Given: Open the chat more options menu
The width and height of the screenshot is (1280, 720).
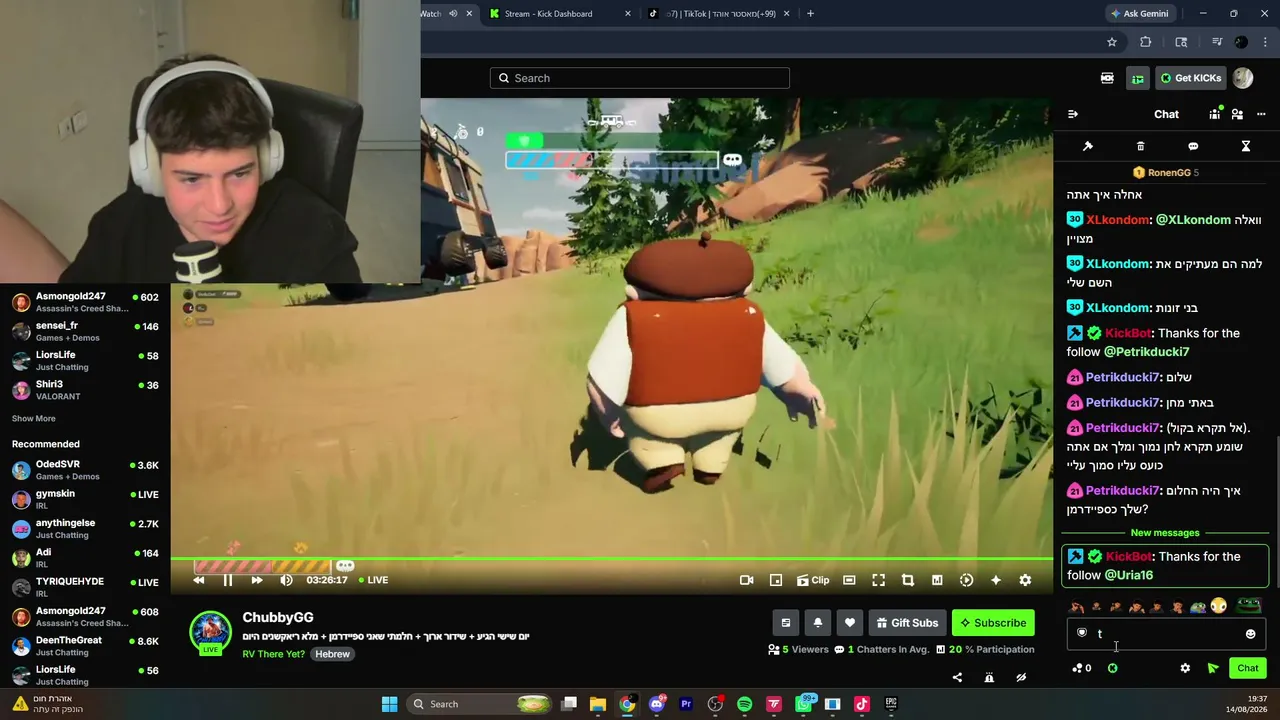Looking at the screenshot, I should click(x=1261, y=114).
